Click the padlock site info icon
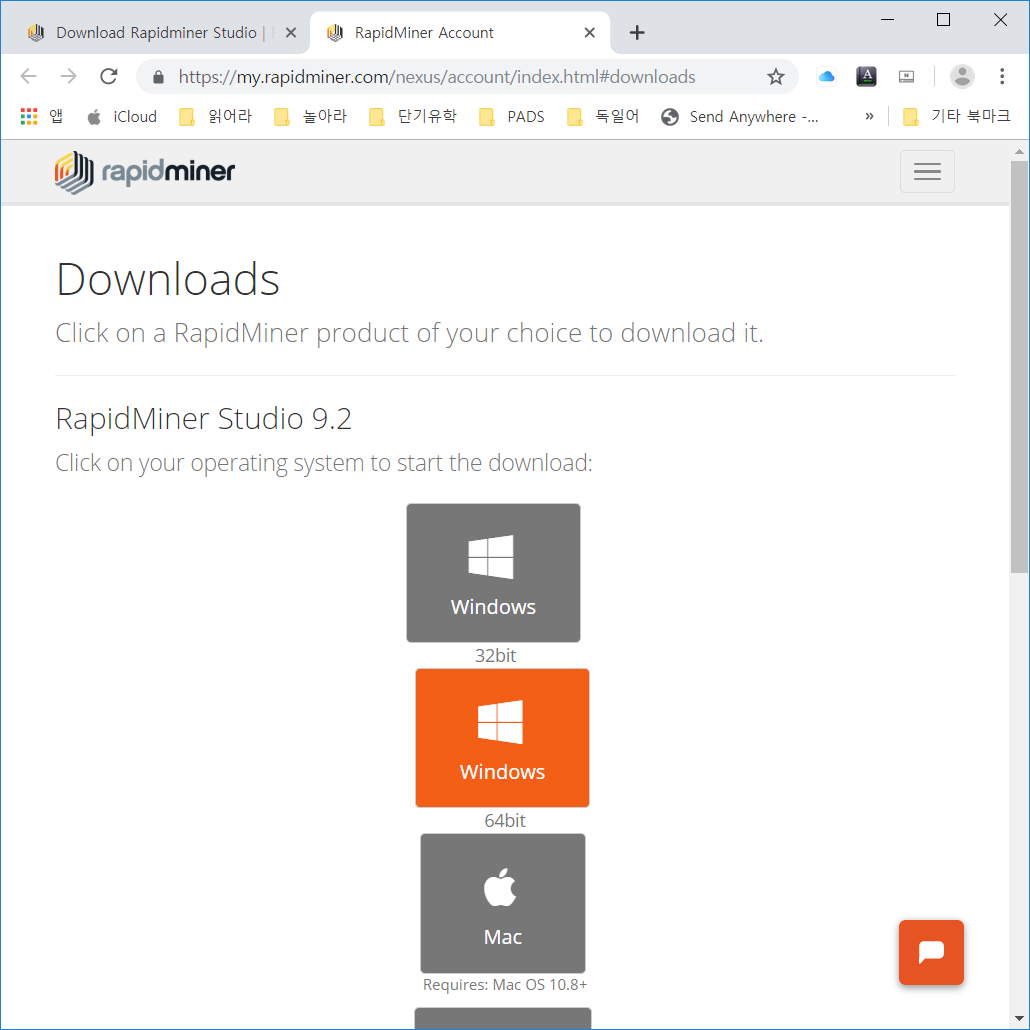The height and width of the screenshot is (1030, 1030). [158, 78]
